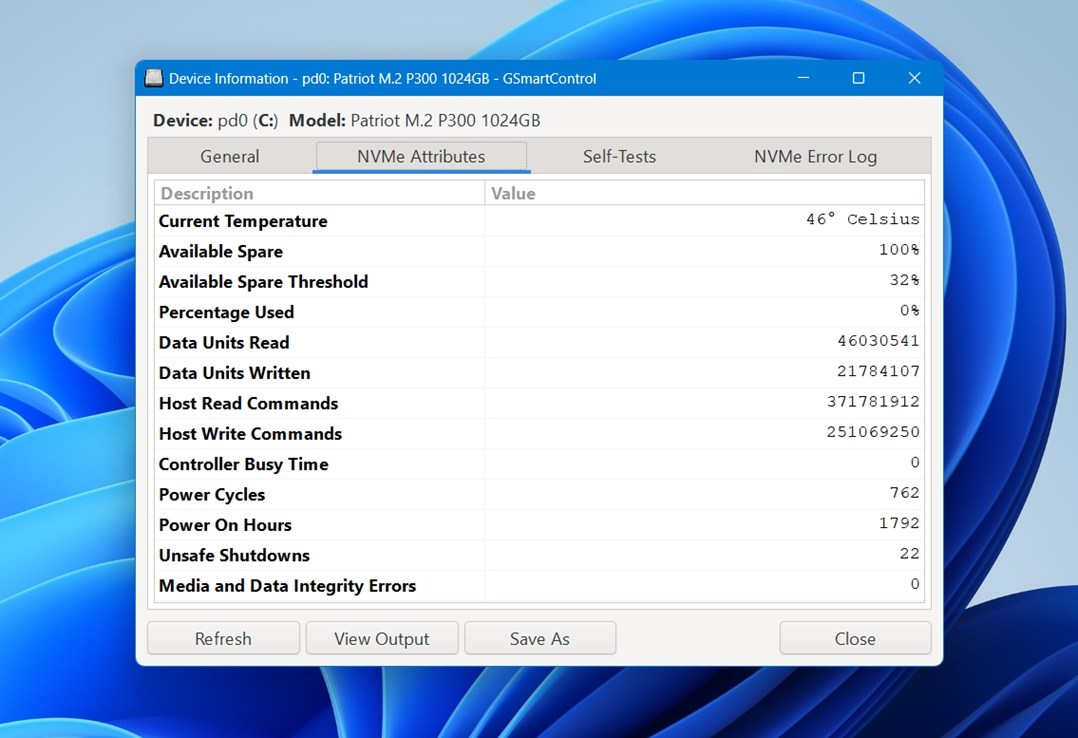Click Save As button
Image resolution: width=1078 pixels, height=738 pixels.
click(540, 639)
